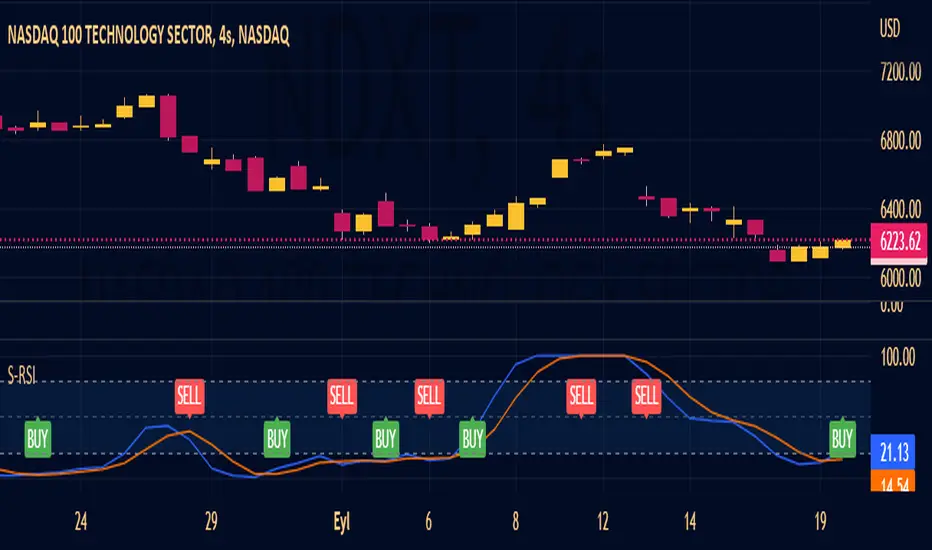Click the last yellow candle on the chart
The height and width of the screenshot is (550, 932).
click(x=843, y=244)
